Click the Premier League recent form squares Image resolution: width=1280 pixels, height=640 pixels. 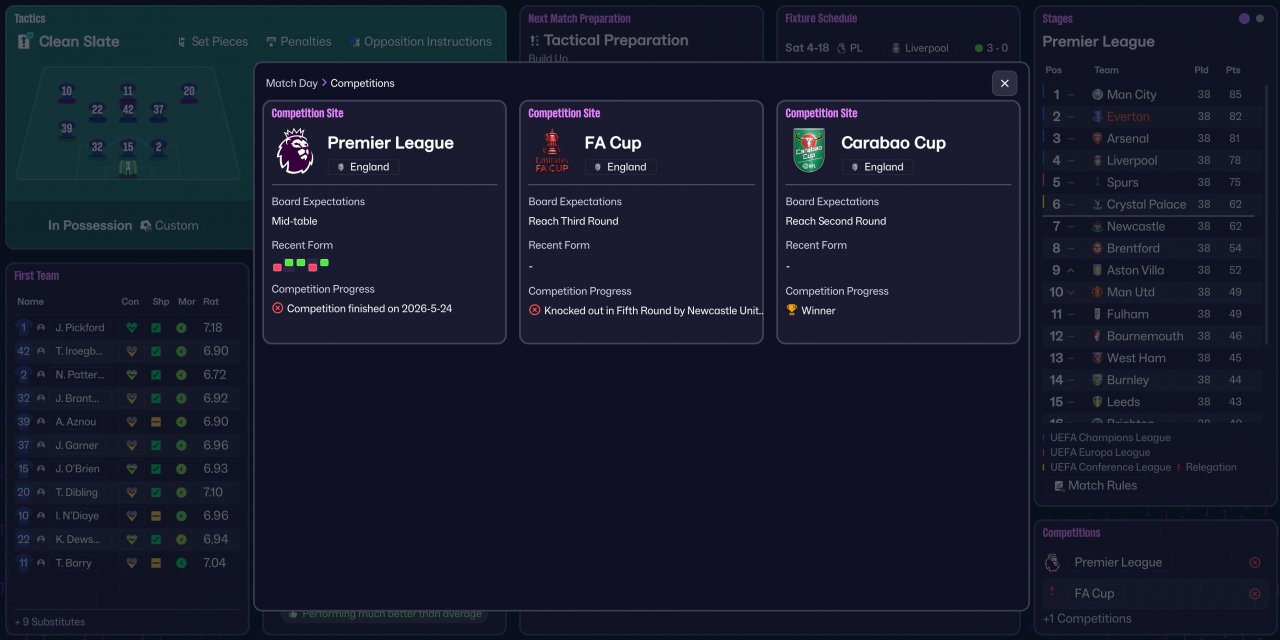tap(301, 265)
